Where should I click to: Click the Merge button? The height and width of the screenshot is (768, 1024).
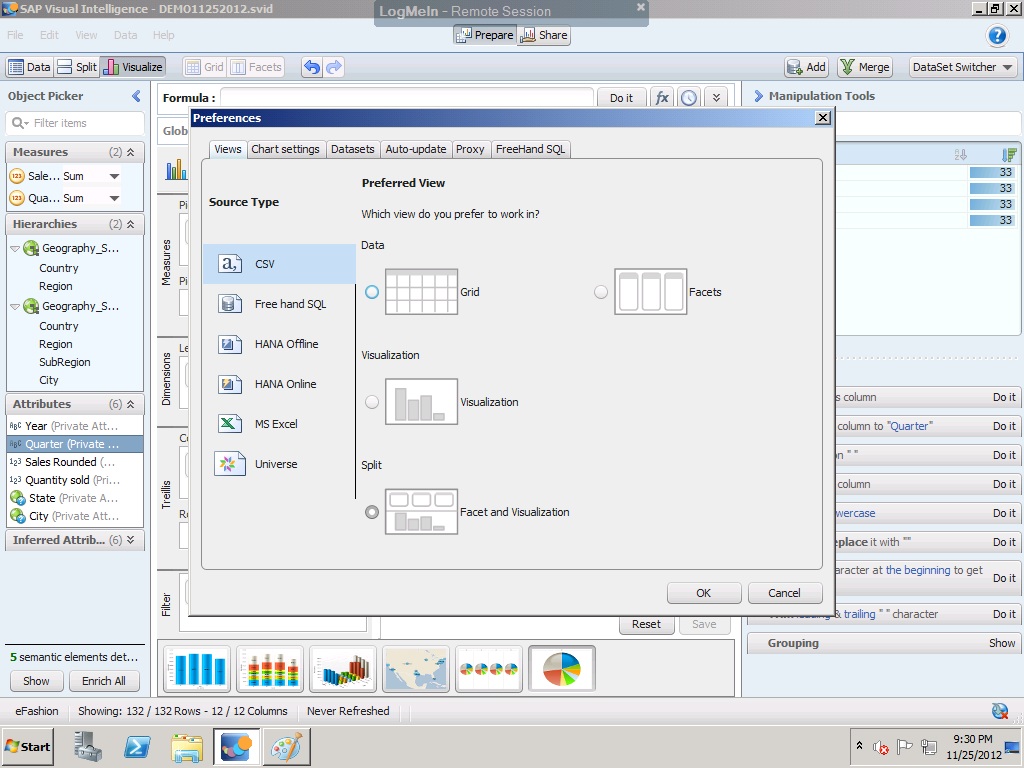pos(865,67)
